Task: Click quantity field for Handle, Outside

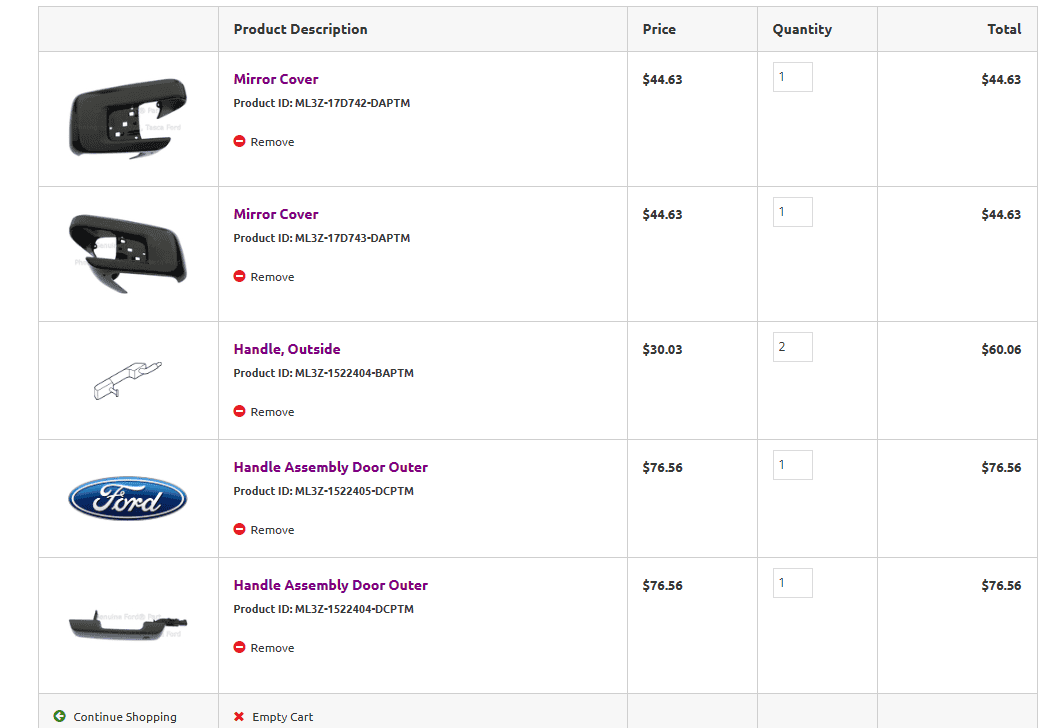Action: pos(792,347)
